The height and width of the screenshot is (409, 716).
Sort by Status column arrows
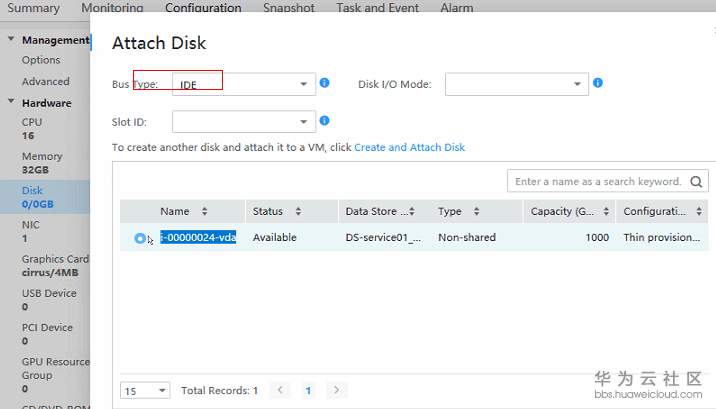pyautogui.click(x=299, y=212)
